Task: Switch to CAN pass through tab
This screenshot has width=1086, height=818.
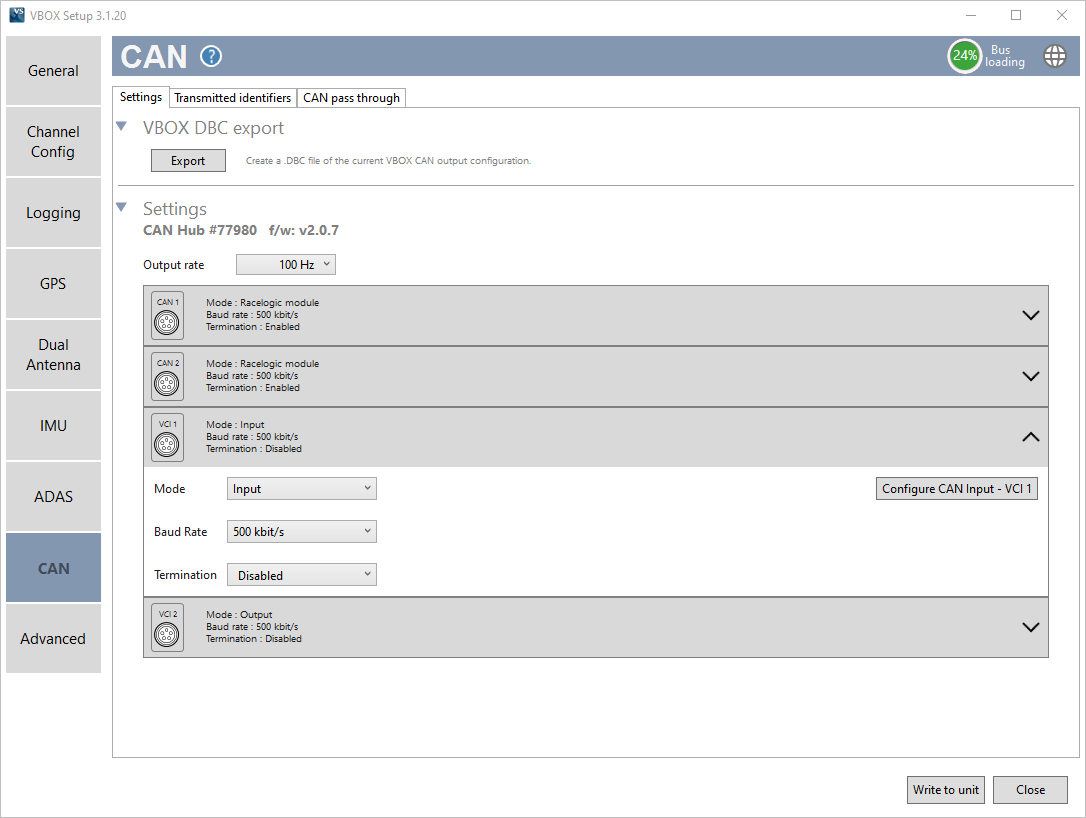Action: pos(351,98)
